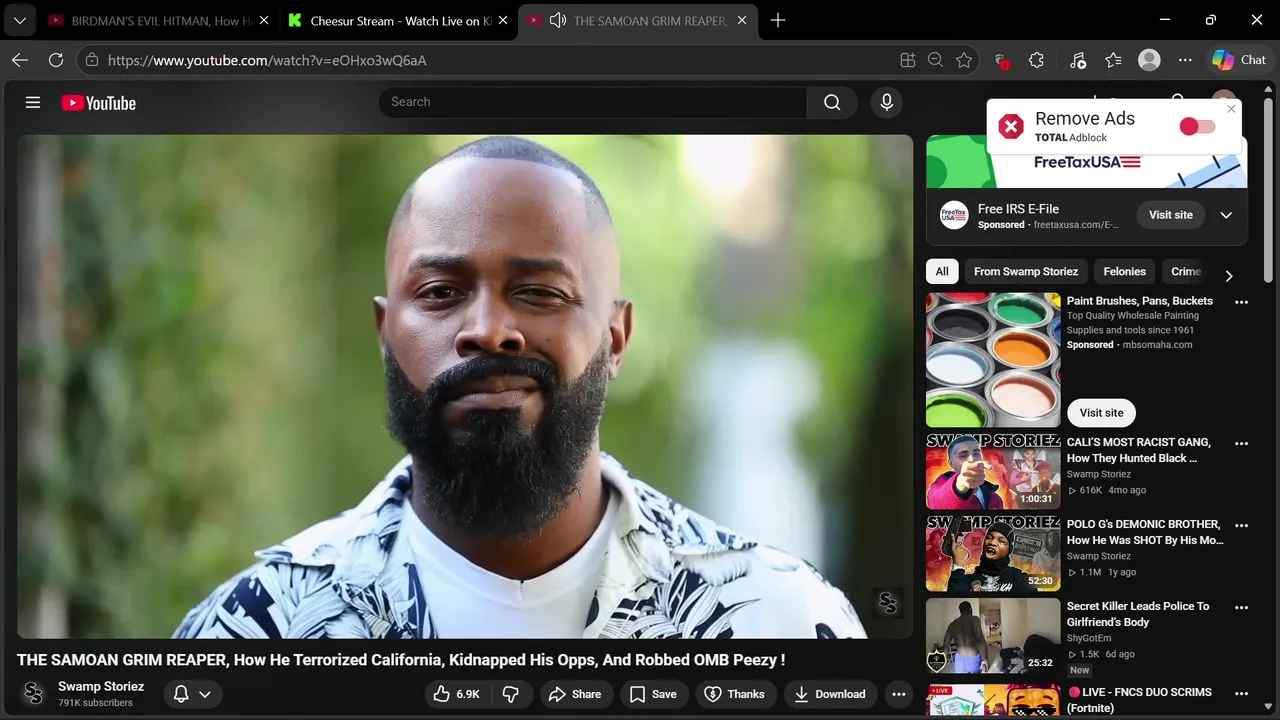
Task: Open browser Settings and more ellipsis
Action: (x=1185, y=60)
